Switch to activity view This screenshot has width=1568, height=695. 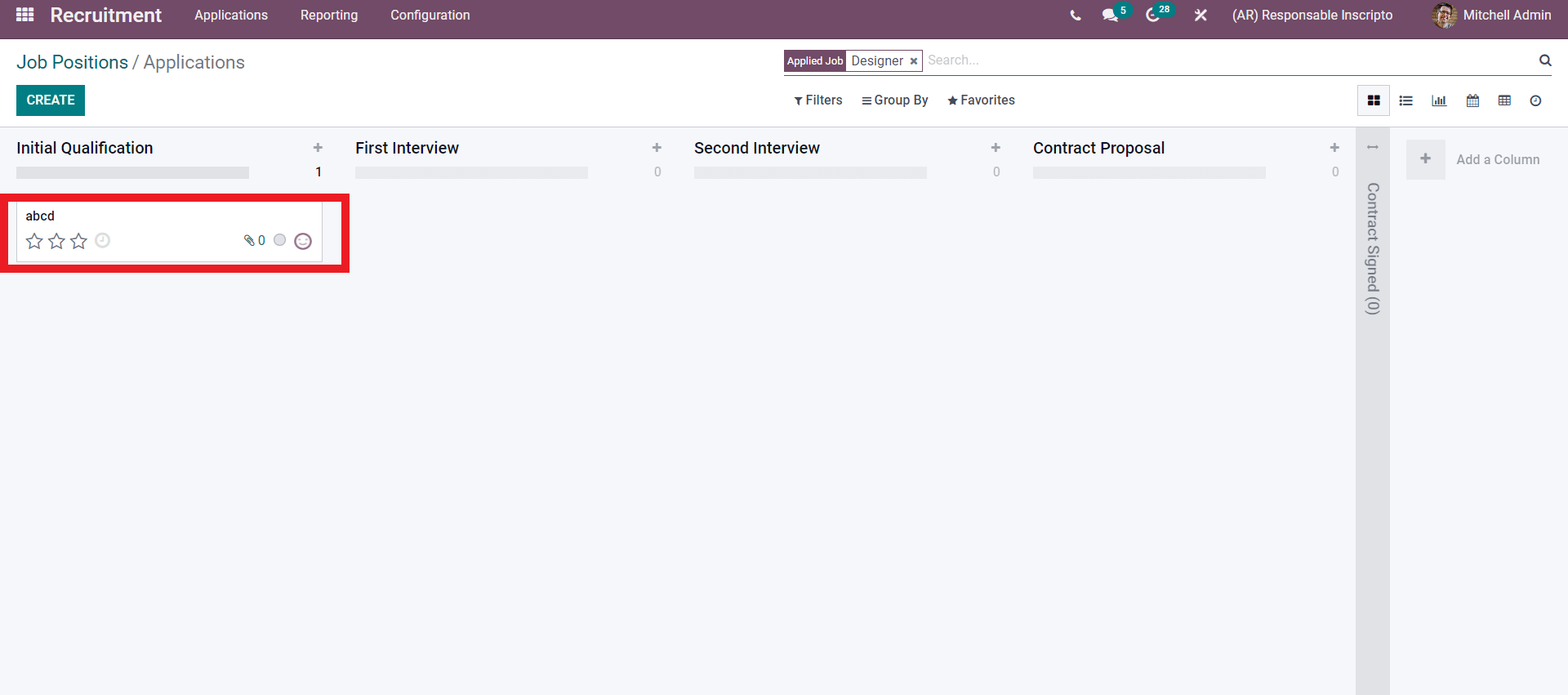point(1535,100)
